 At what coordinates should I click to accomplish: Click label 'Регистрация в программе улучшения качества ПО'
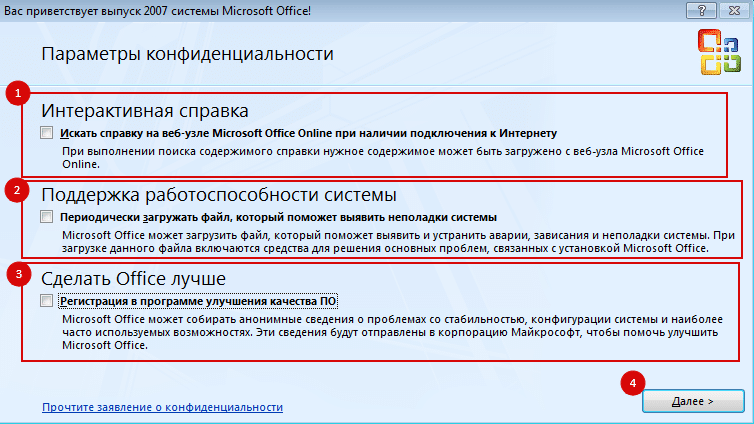tap(198, 301)
